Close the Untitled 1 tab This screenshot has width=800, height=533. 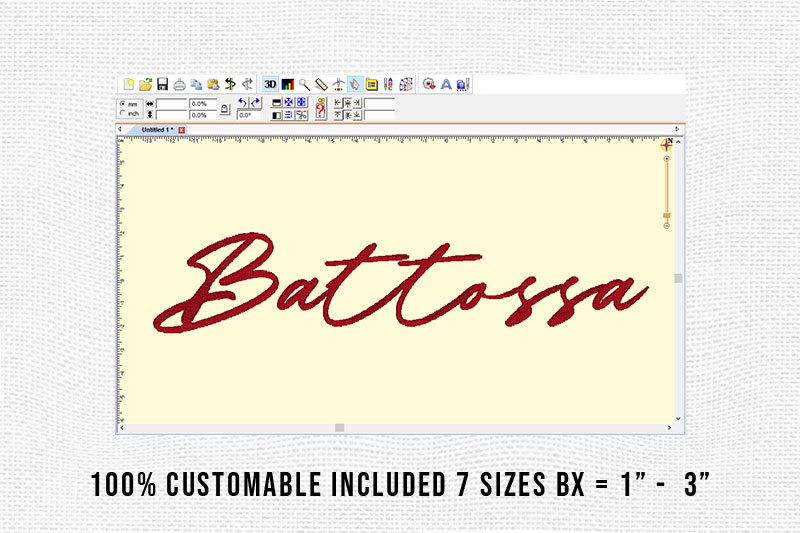coord(181,130)
